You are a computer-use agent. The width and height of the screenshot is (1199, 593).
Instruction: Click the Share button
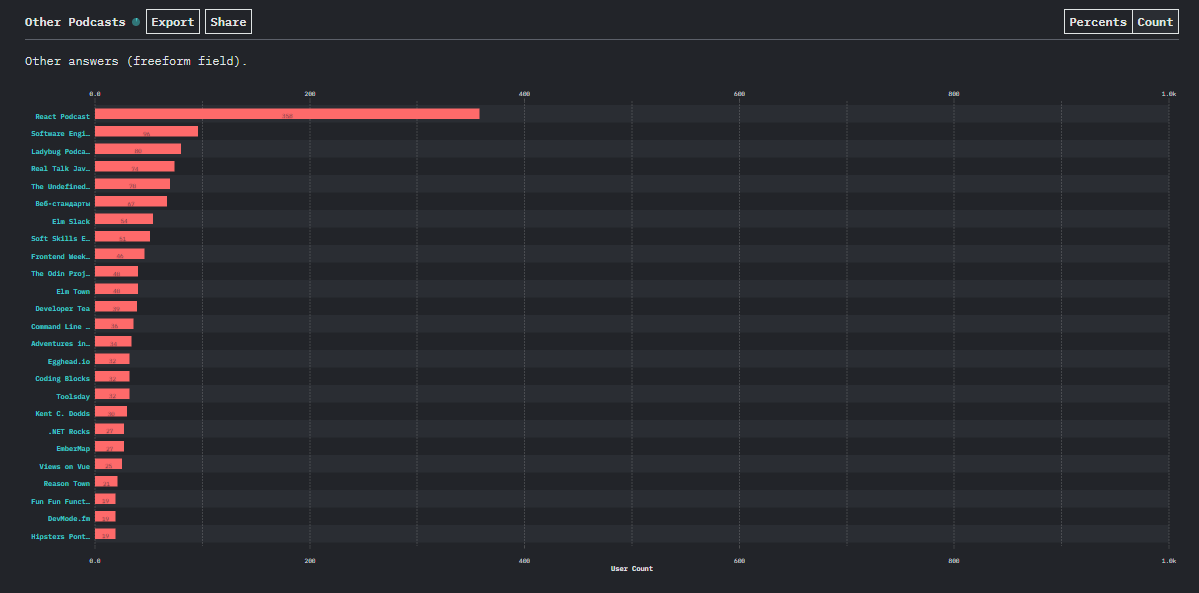click(x=228, y=22)
